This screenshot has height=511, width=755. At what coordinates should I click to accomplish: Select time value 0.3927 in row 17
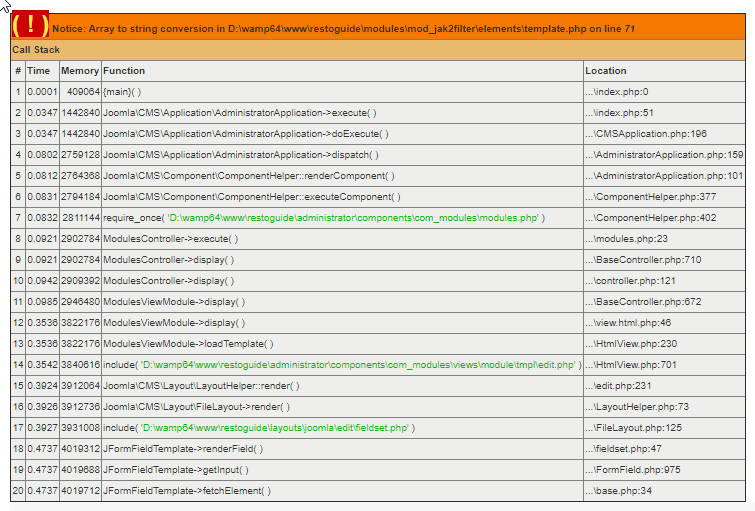42,428
